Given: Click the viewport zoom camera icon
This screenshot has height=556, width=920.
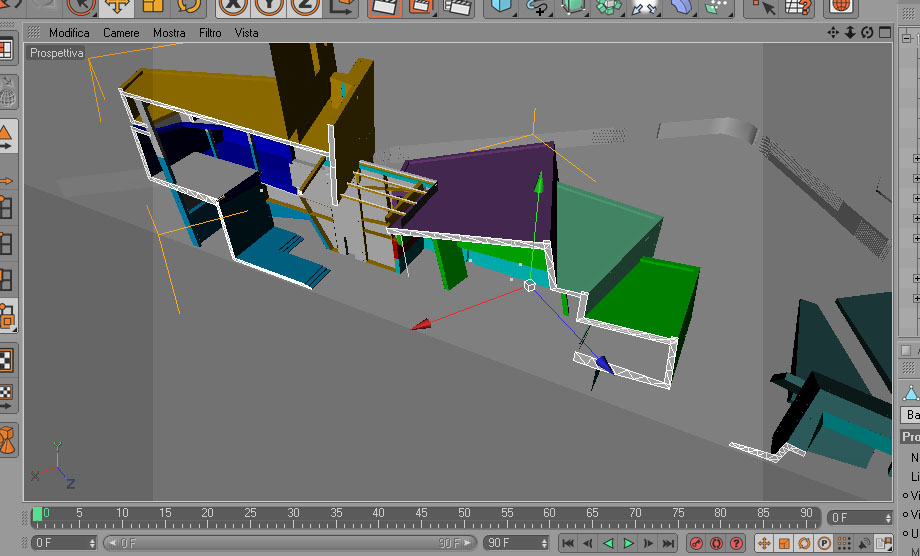Looking at the screenshot, I should point(850,33).
